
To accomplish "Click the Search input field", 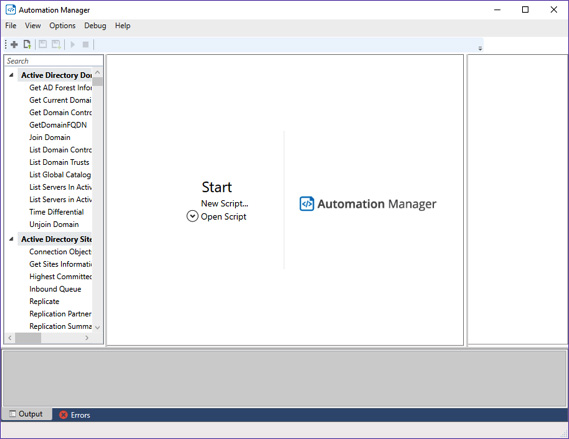I will point(54,61).
